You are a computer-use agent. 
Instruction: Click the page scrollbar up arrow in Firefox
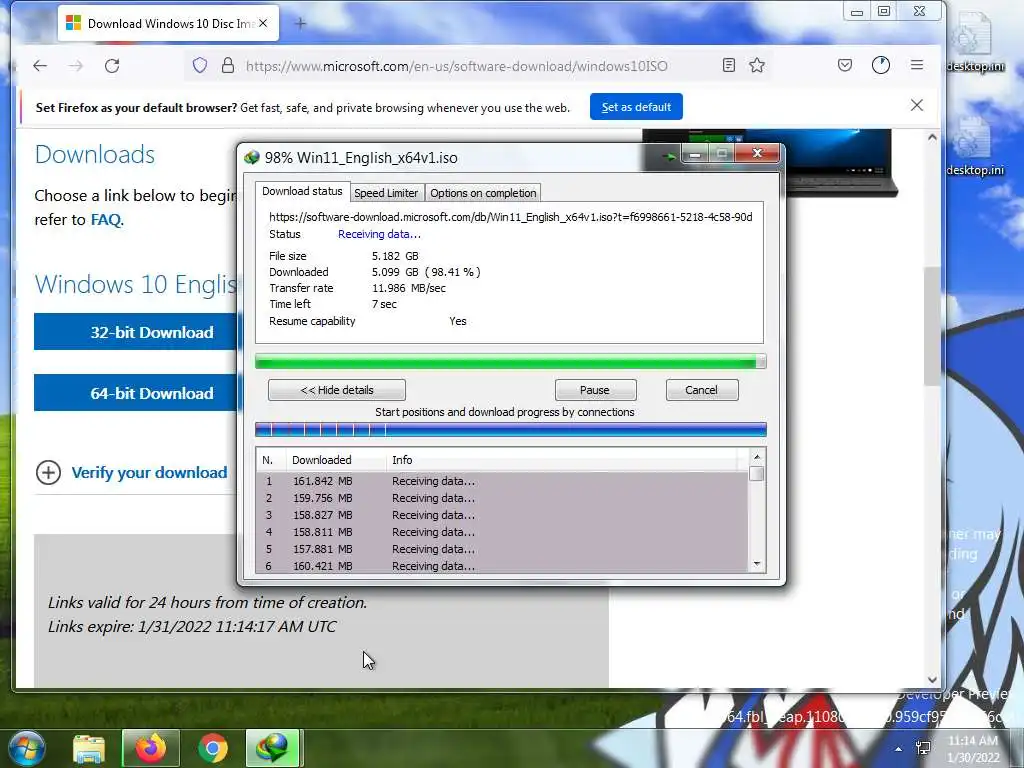tap(933, 138)
